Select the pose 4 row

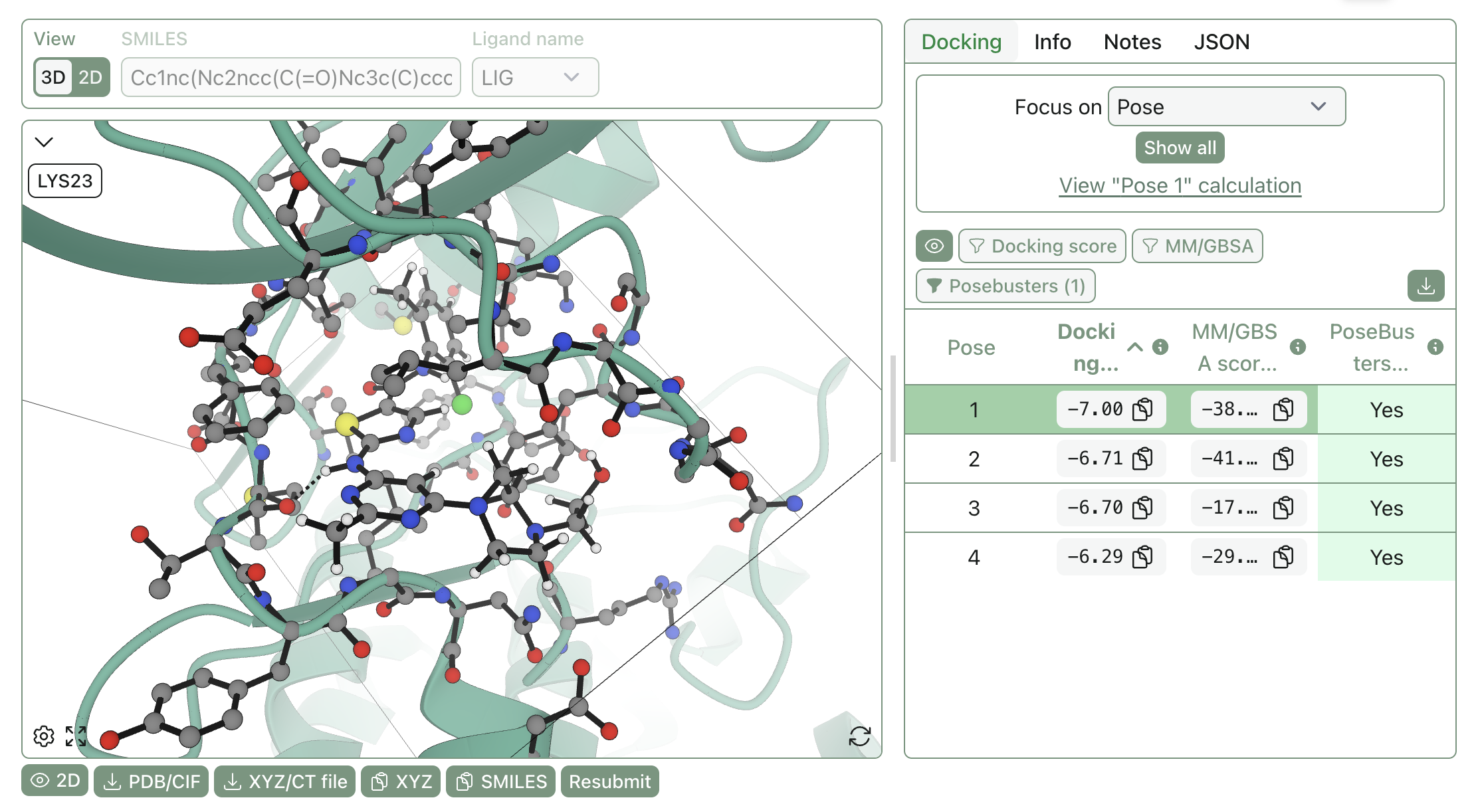click(1180, 557)
